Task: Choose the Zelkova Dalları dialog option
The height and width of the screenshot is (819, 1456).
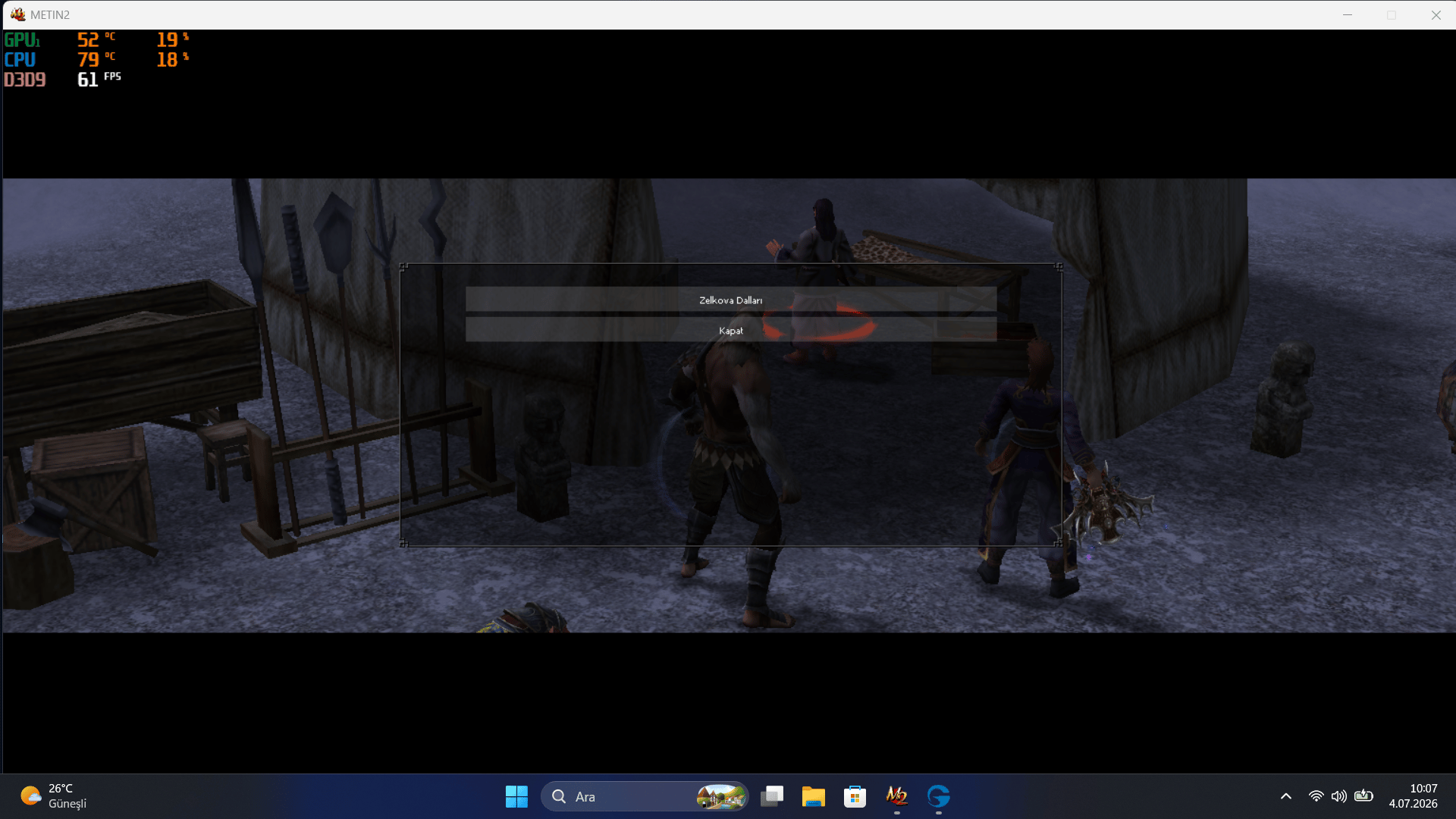Action: (x=730, y=300)
